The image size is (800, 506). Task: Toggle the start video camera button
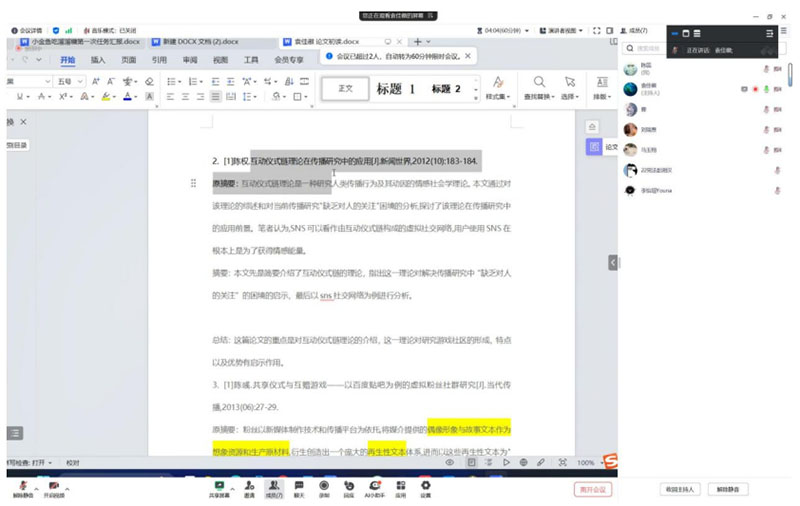click(52, 486)
